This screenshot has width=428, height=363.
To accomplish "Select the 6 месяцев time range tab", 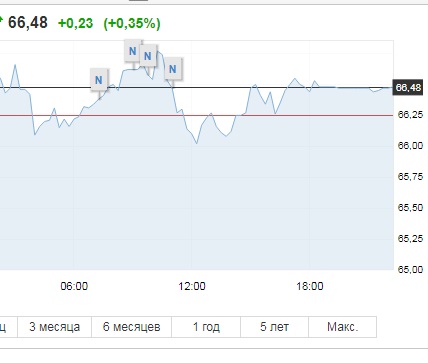I will click(x=132, y=327).
